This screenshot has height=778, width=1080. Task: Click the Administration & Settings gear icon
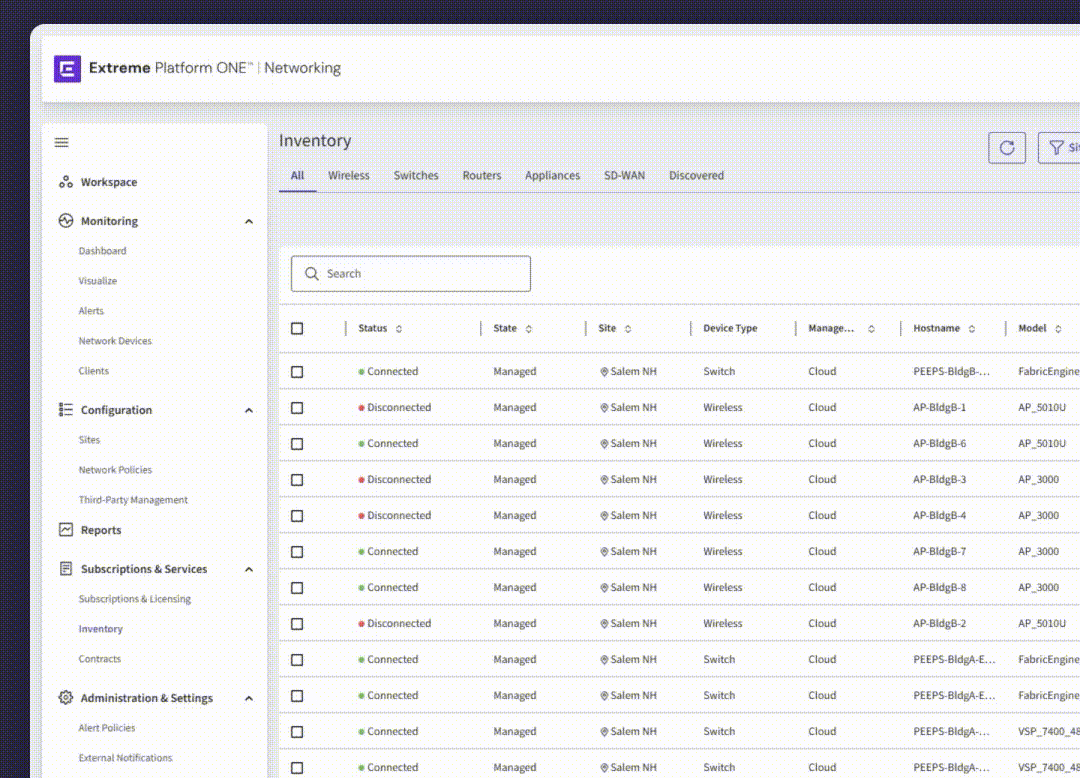tap(65, 697)
